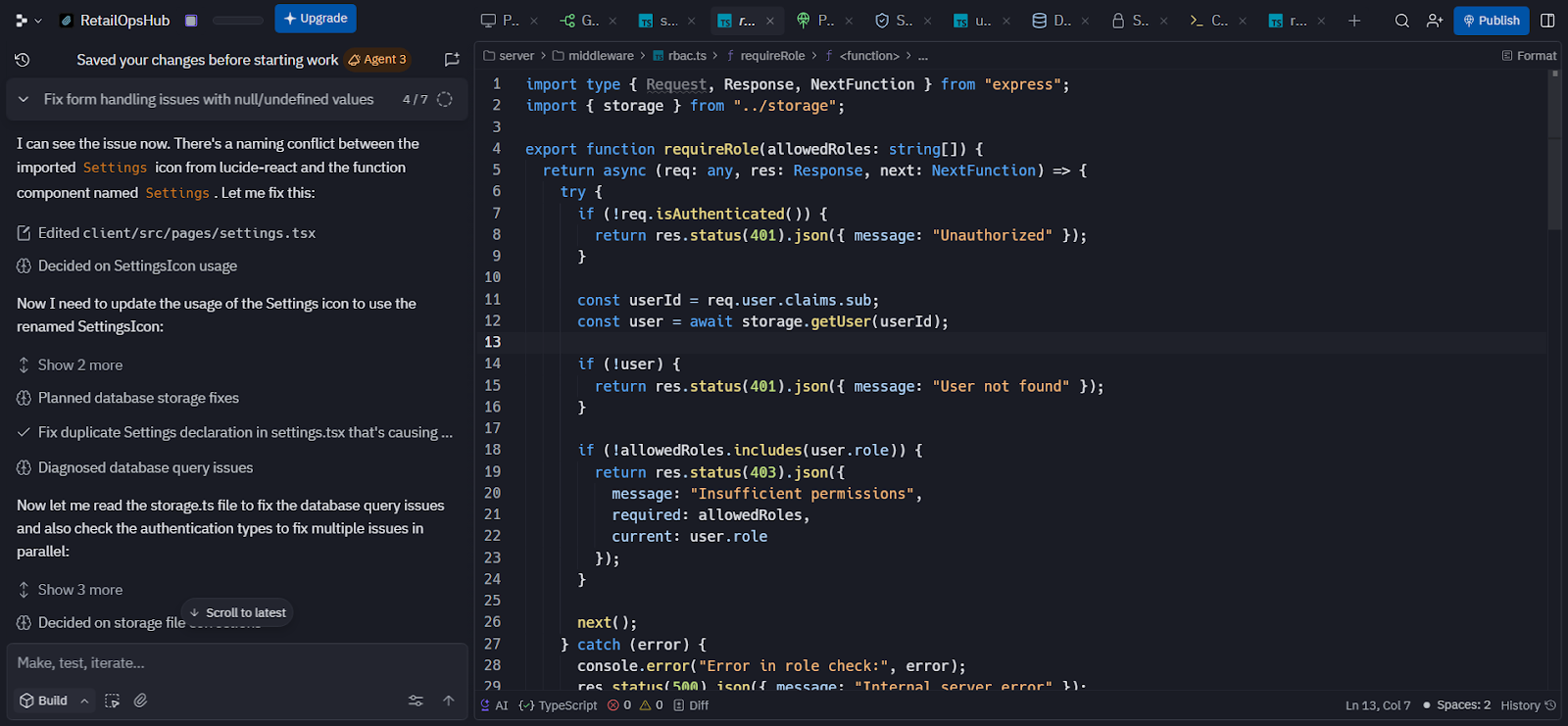
Task: Click the middleware folder breadcrumb
Action: click(x=593, y=56)
